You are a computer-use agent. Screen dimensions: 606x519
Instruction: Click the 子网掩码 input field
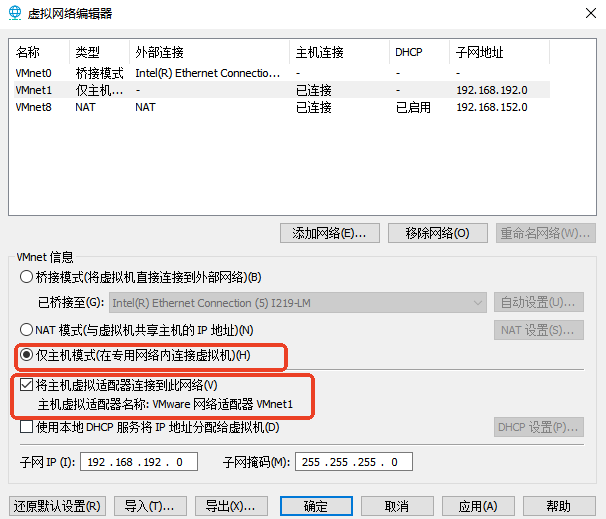click(x=352, y=462)
